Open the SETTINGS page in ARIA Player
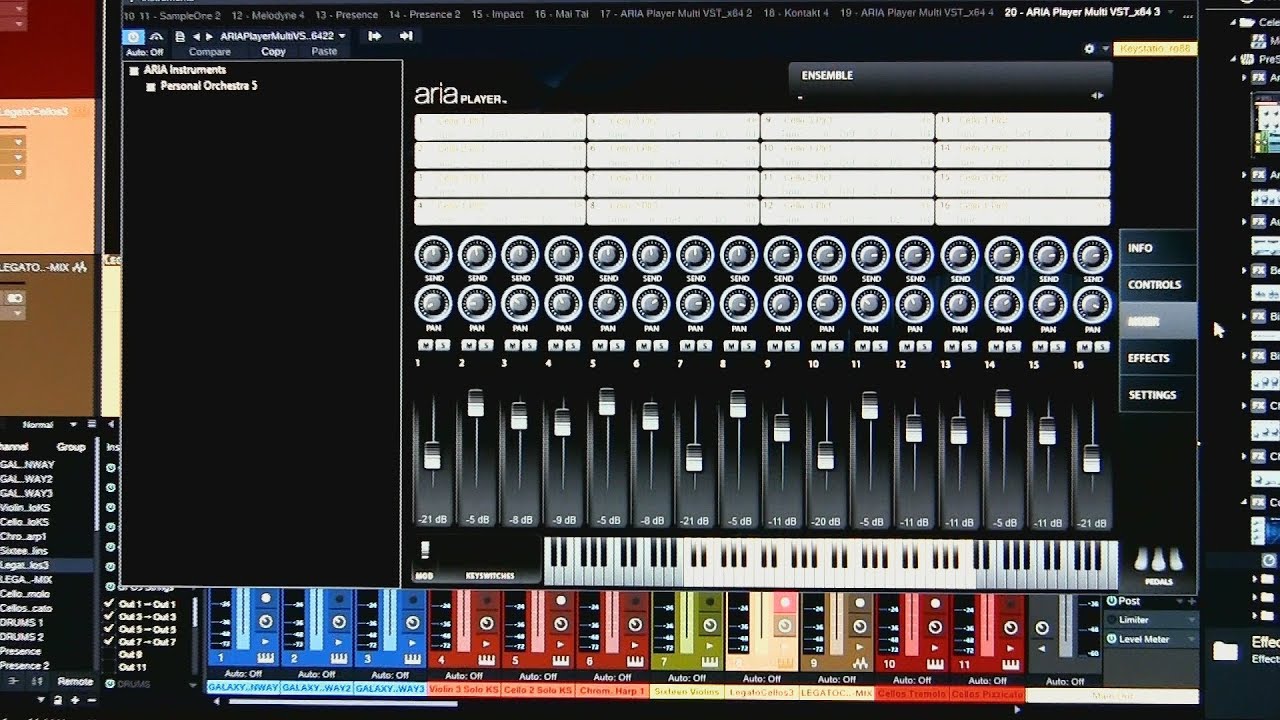The width and height of the screenshot is (1280, 720). [1158, 395]
